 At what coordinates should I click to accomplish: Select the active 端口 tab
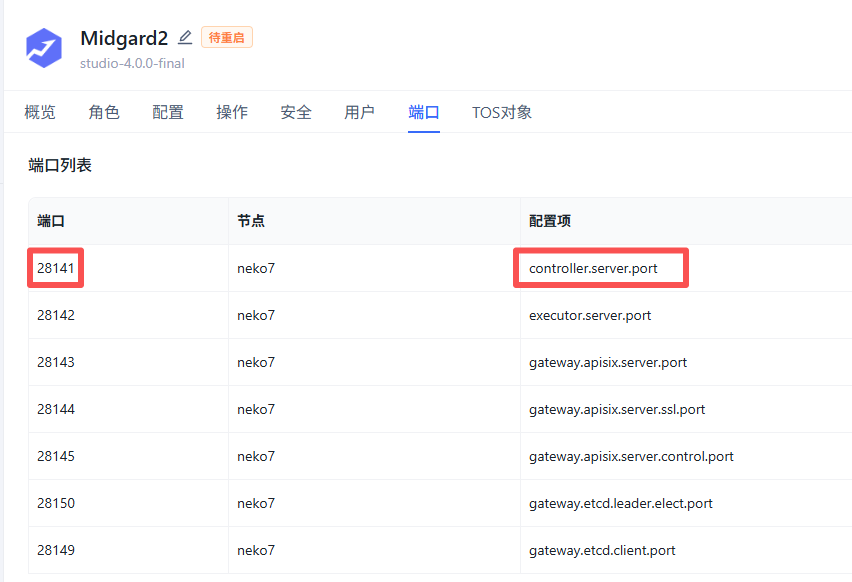pyautogui.click(x=424, y=112)
